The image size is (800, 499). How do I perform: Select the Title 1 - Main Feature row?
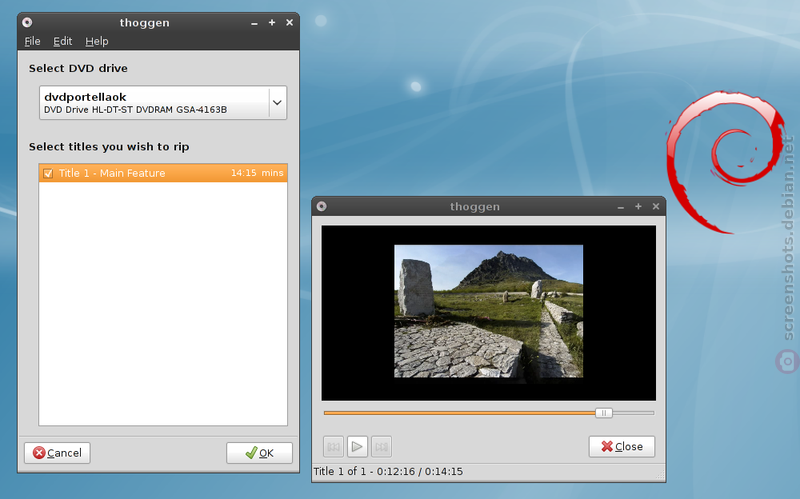click(163, 173)
